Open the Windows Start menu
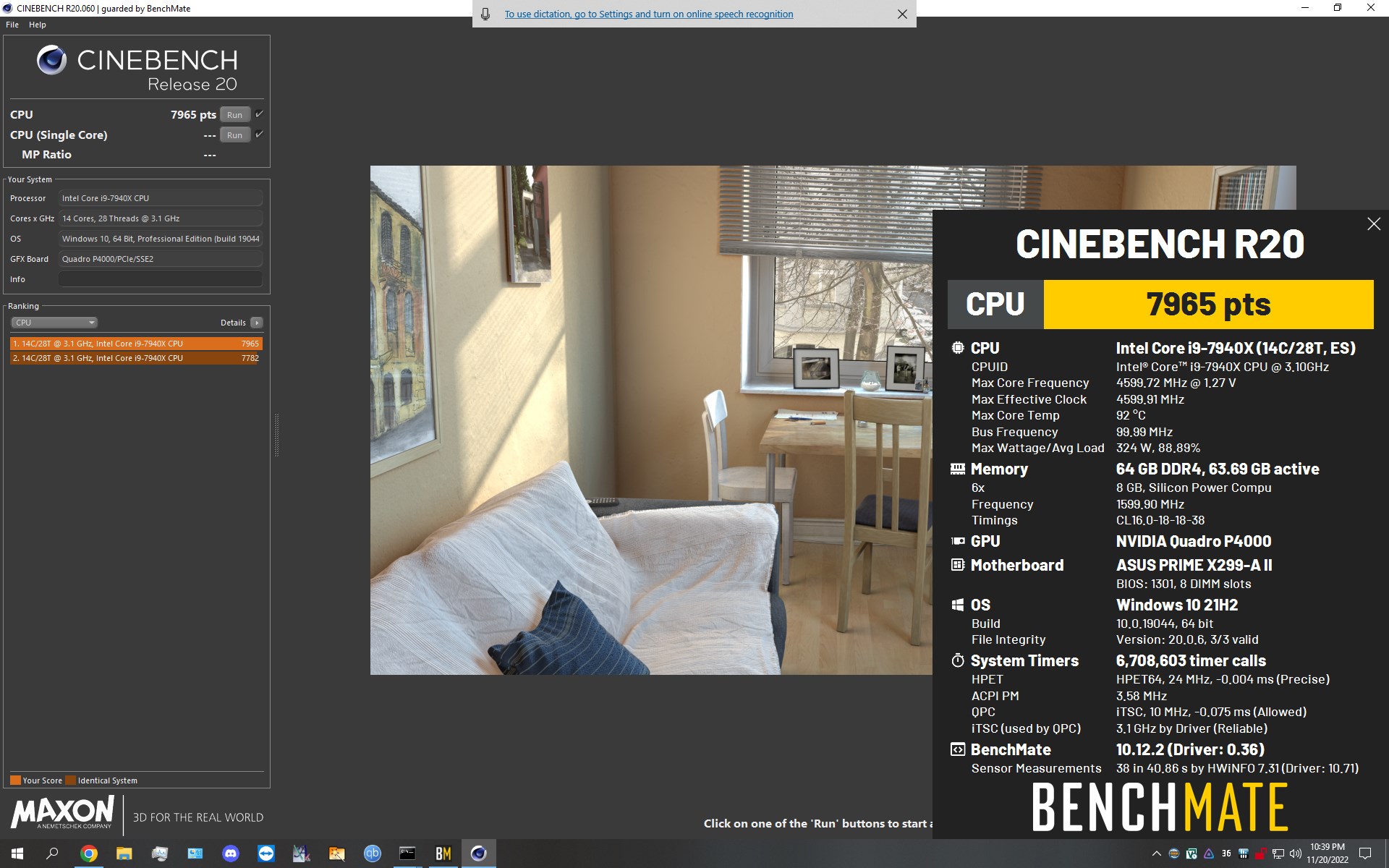 pos(17,854)
